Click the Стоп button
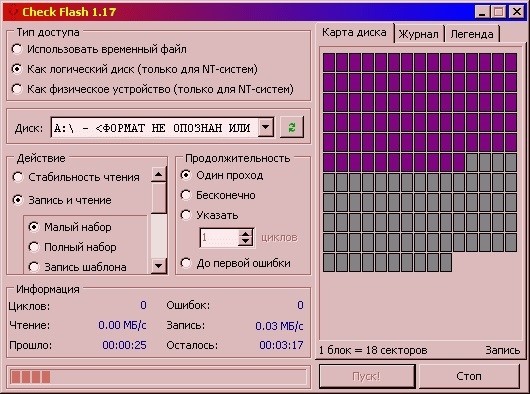 point(469,376)
